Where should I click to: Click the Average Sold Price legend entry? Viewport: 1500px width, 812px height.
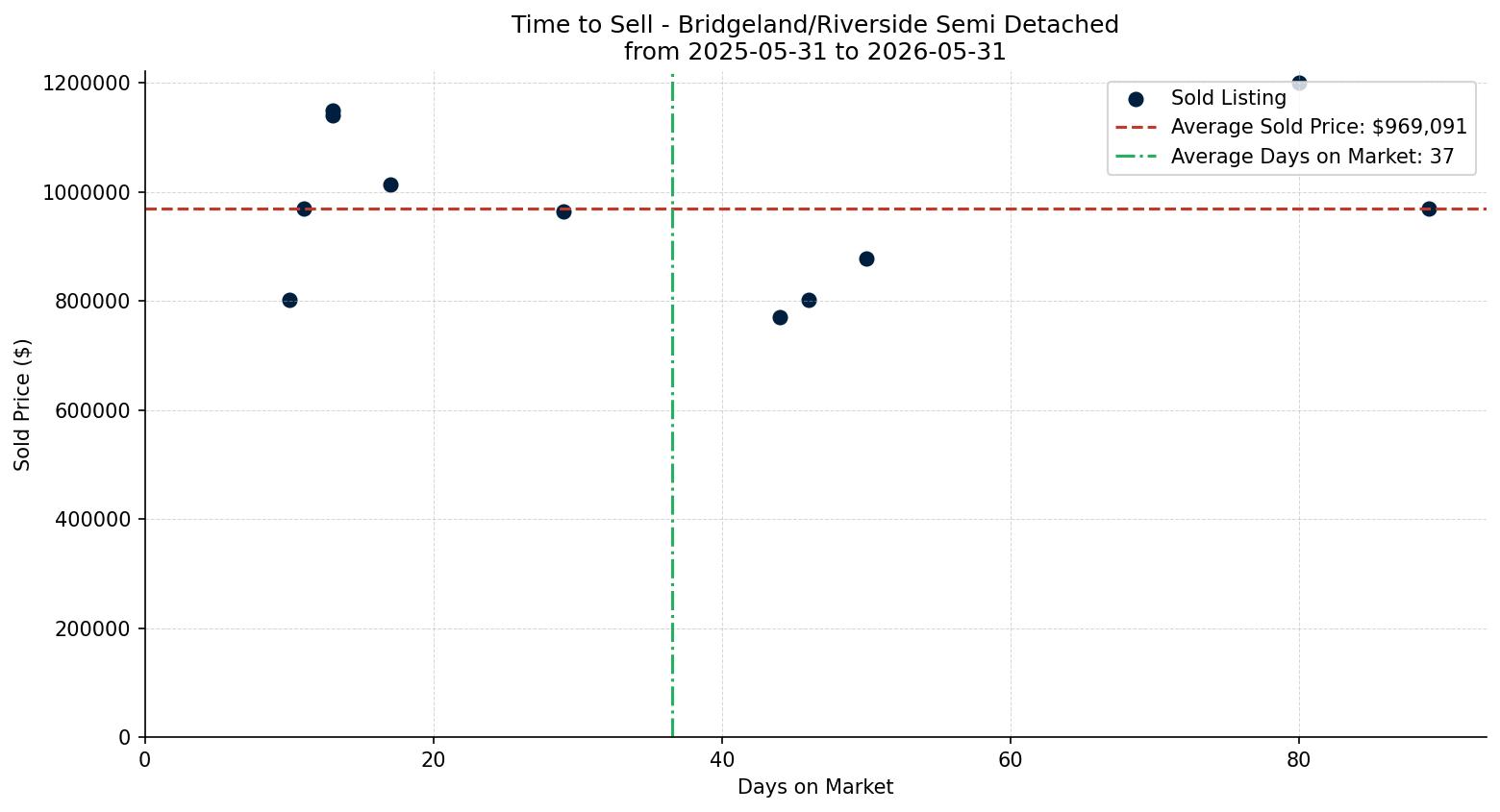point(1291,127)
